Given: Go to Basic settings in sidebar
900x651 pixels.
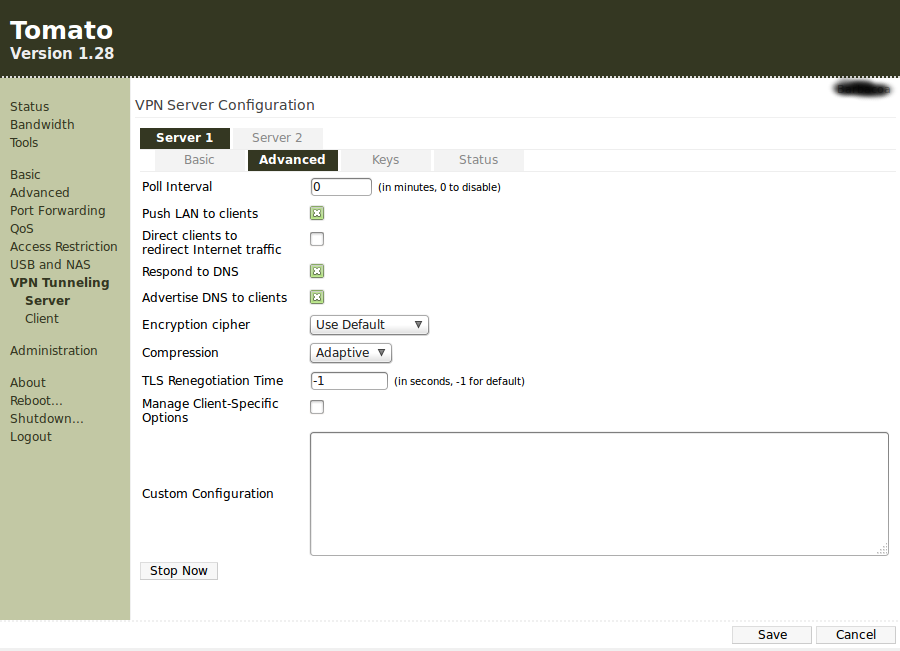Looking at the screenshot, I should click(x=25, y=175).
